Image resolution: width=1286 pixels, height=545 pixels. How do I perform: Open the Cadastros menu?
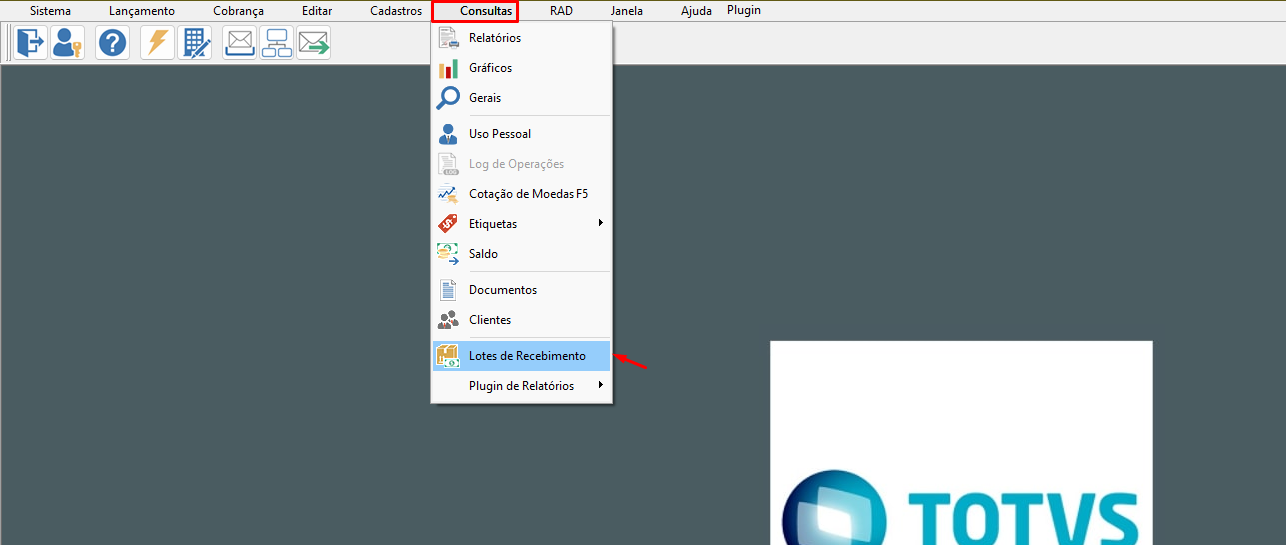(396, 11)
